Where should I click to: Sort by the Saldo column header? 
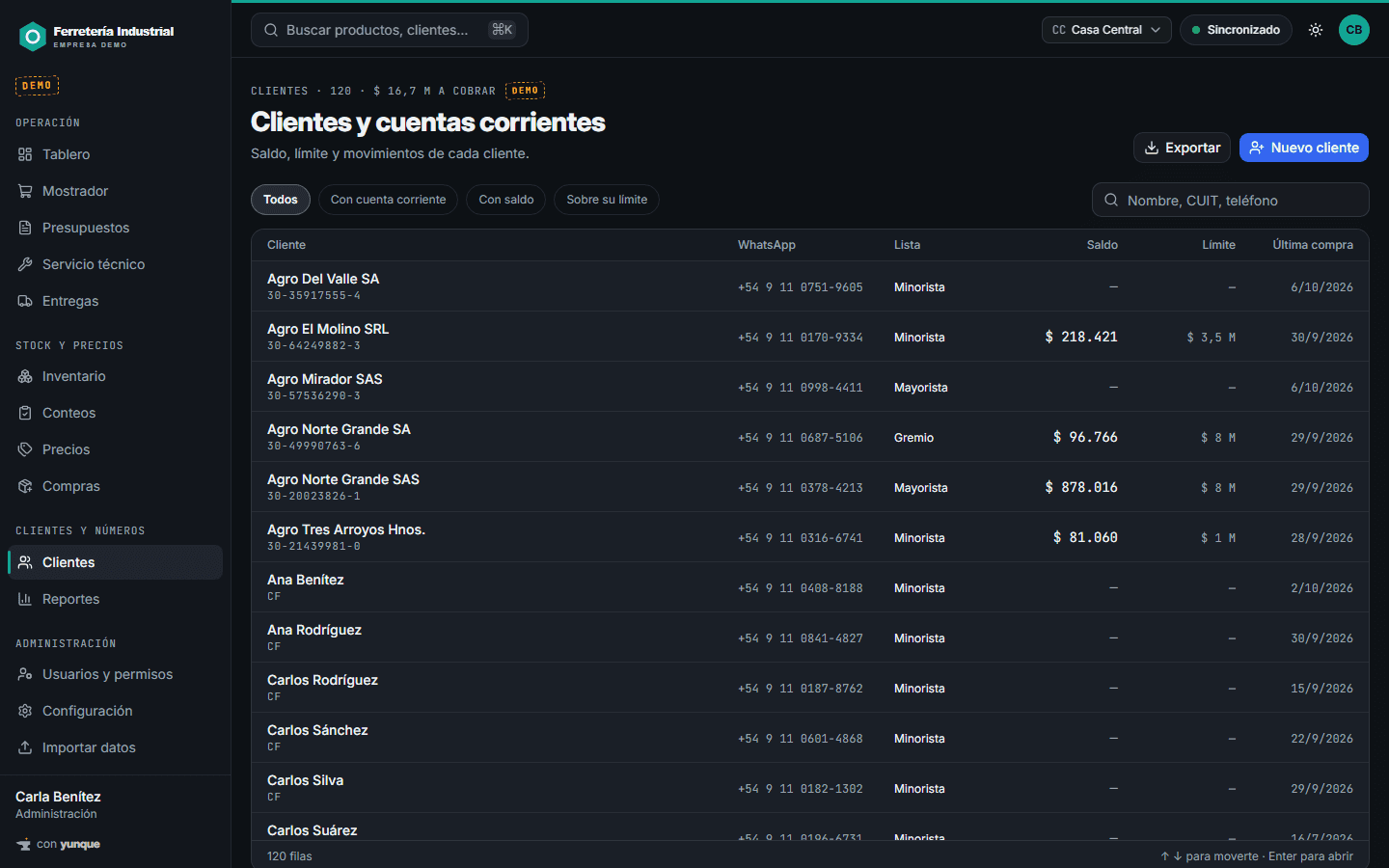(x=1103, y=245)
